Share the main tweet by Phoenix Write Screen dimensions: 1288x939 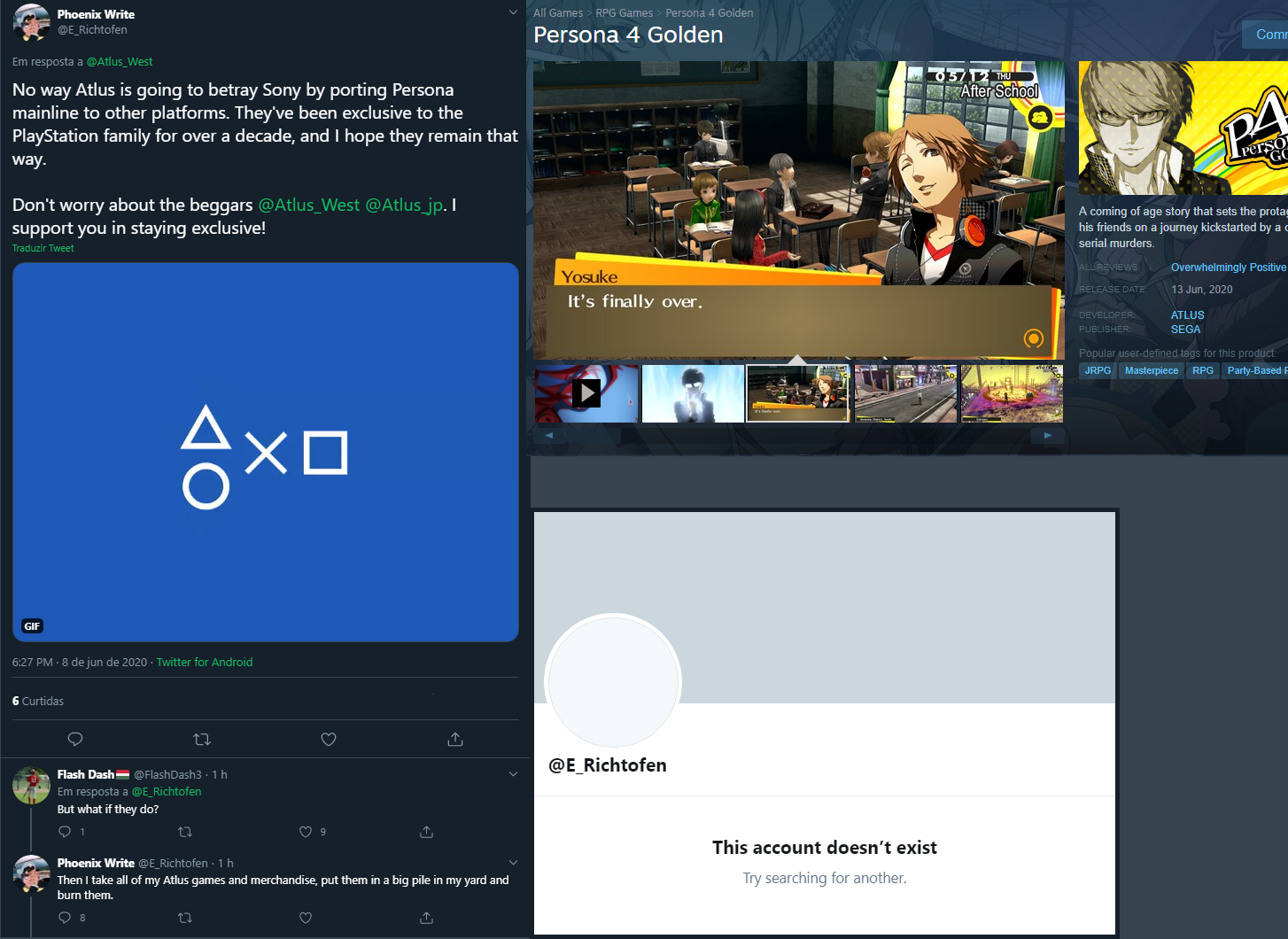tap(455, 739)
